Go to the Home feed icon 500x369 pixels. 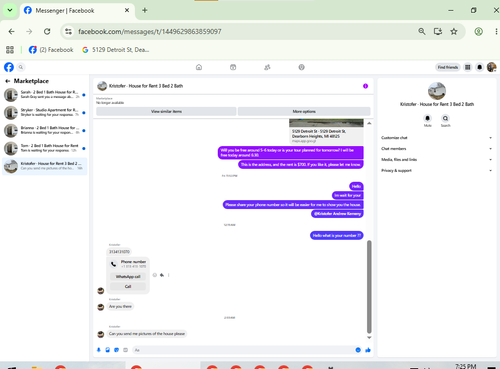199,67
